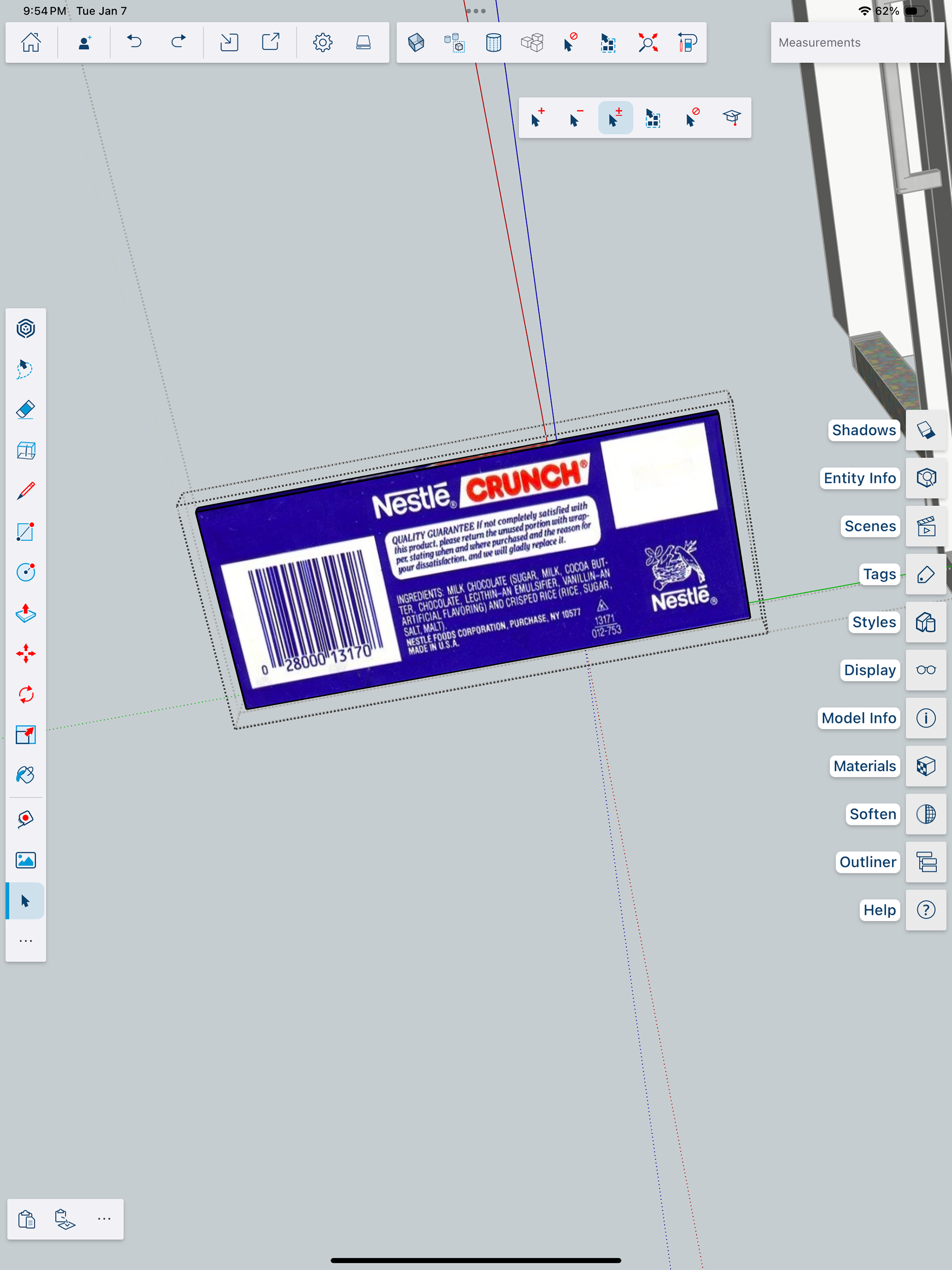Image resolution: width=952 pixels, height=1270 pixels.
Task: Expand the left toolbar's more tools ellipsis
Action: point(26,941)
